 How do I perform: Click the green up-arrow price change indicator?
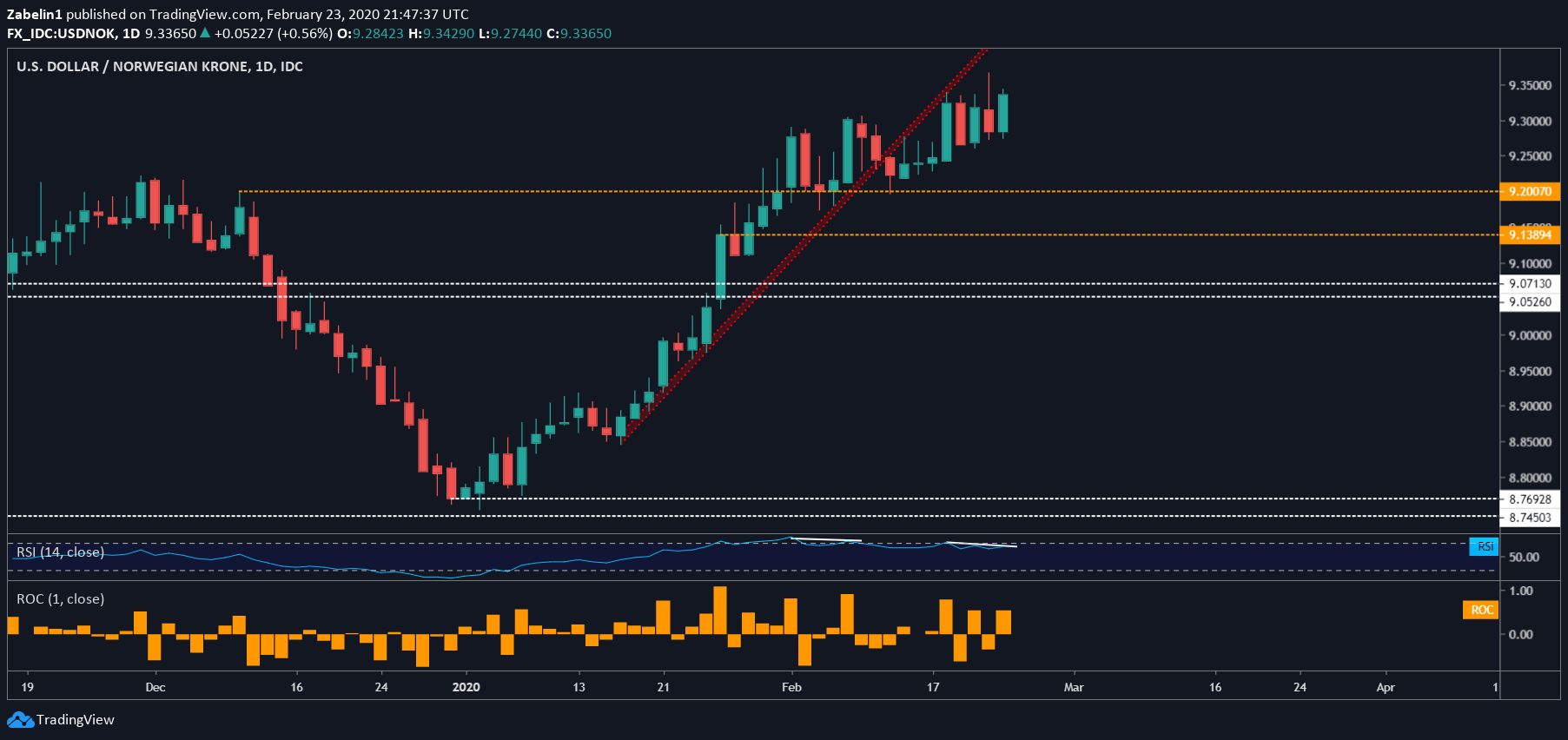[x=205, y=33]
